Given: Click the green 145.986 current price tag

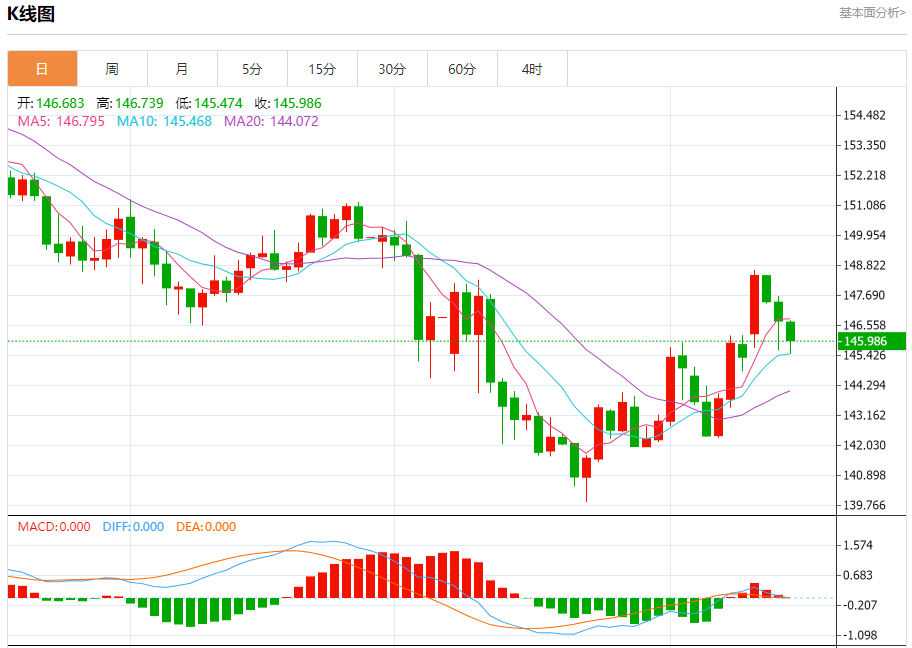Looking at the screenshot, I should pyautogui.click(x=871, y=341).
